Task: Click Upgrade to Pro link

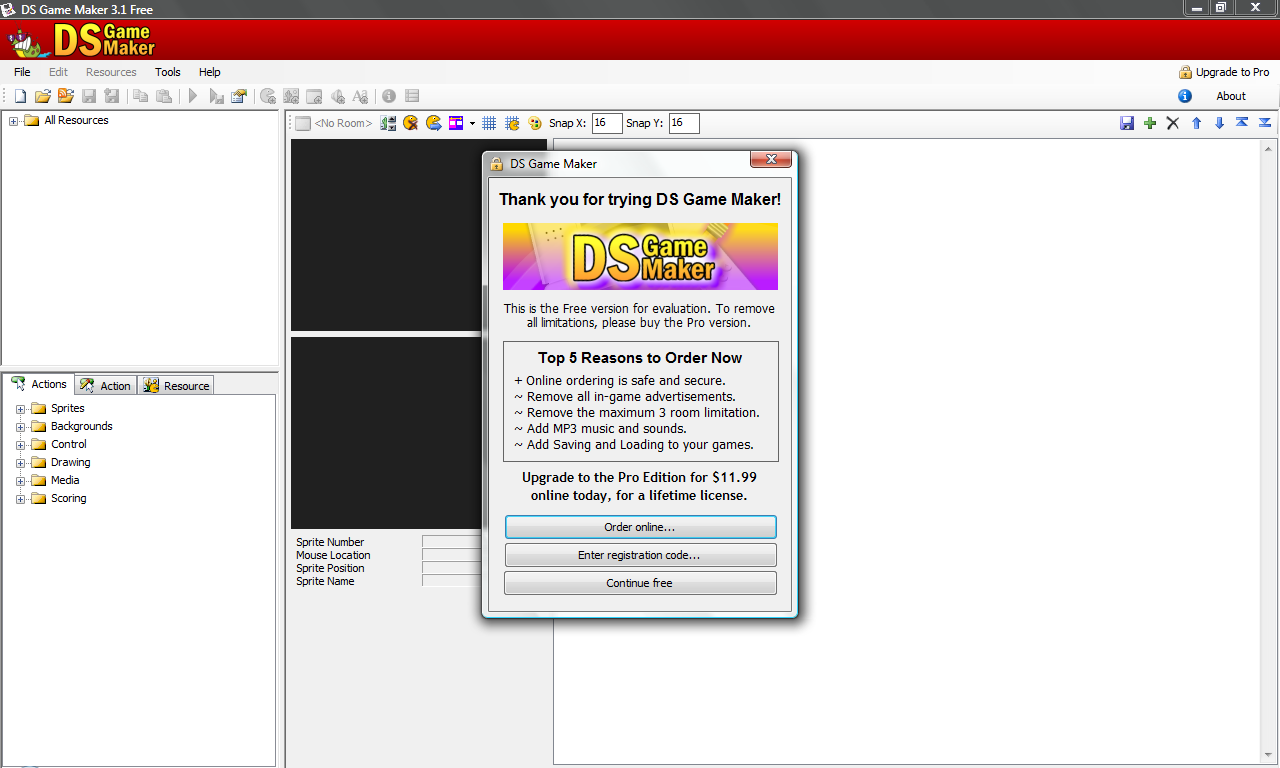Action: coord(1224,72)
